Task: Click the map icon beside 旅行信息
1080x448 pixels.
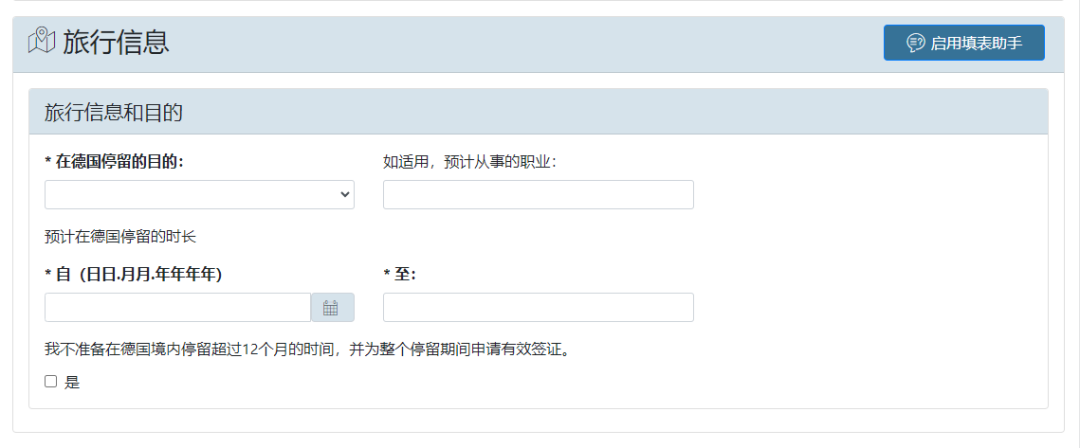Action: pos(41,41)
